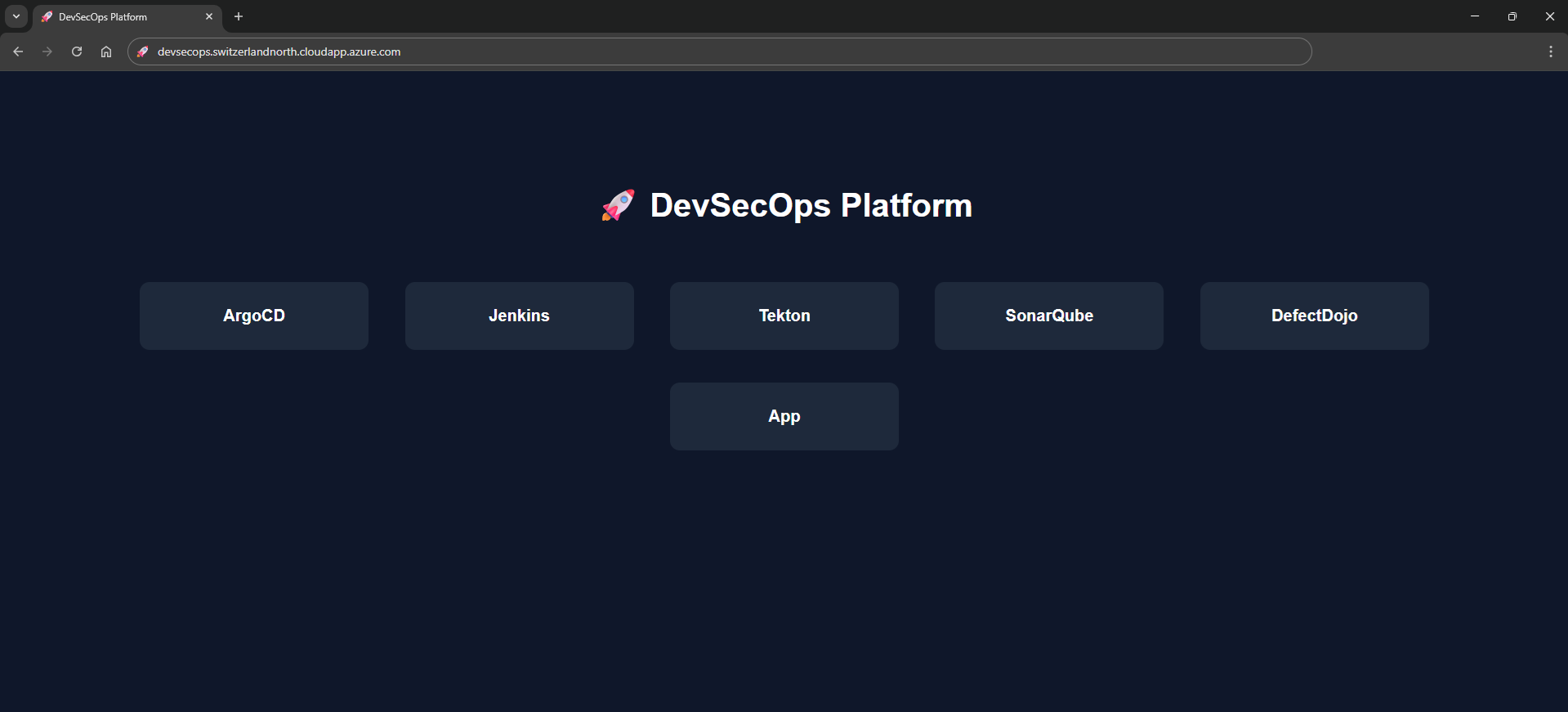Reload the page with the refresh icon
Image resolution: width=1568 pixels, height=712 pixels.
[x=77, y=51]
